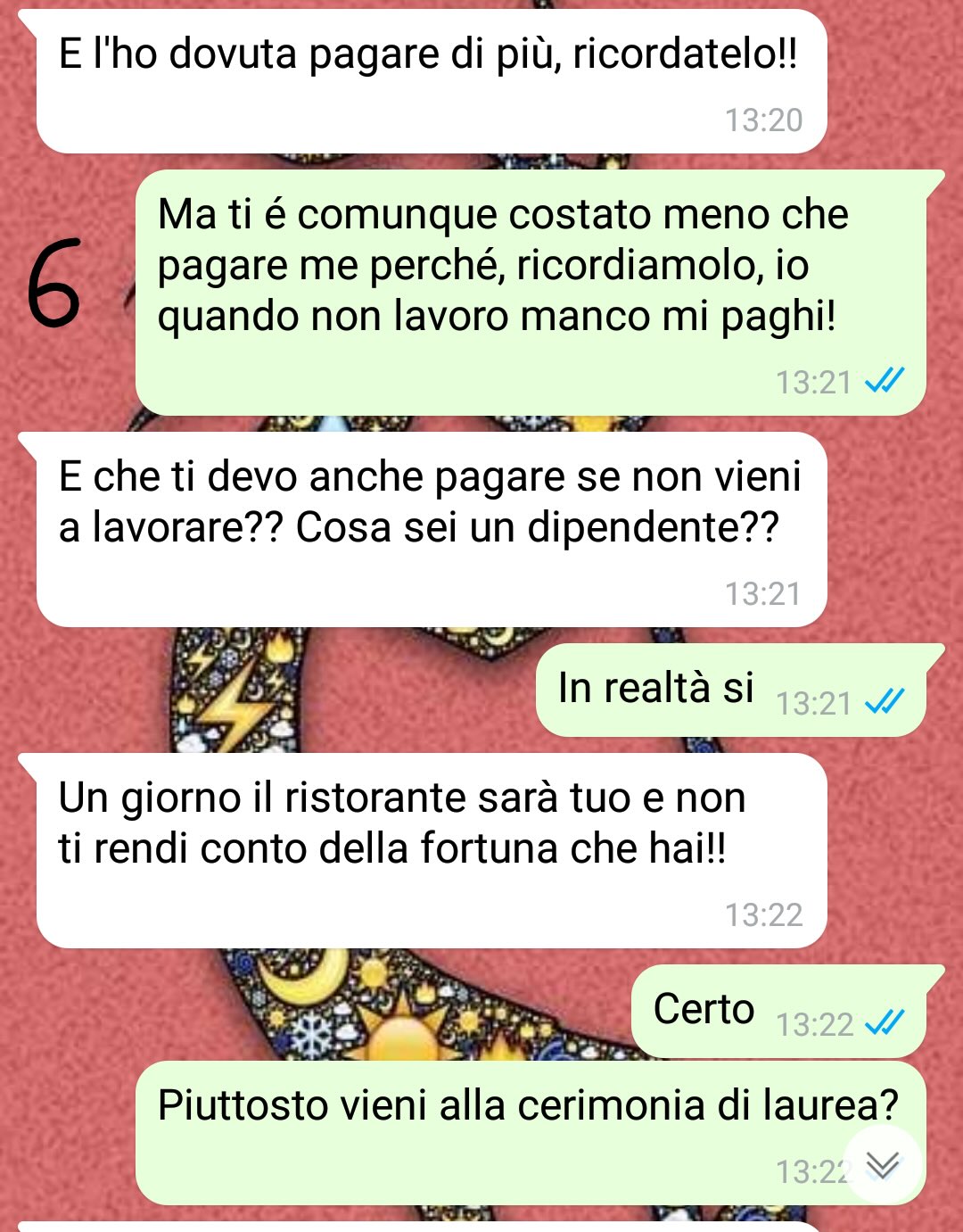The image size is (963, 1232).
Task: Tap partially visible message bubble at bottom edge
Action: [419, 1228]
